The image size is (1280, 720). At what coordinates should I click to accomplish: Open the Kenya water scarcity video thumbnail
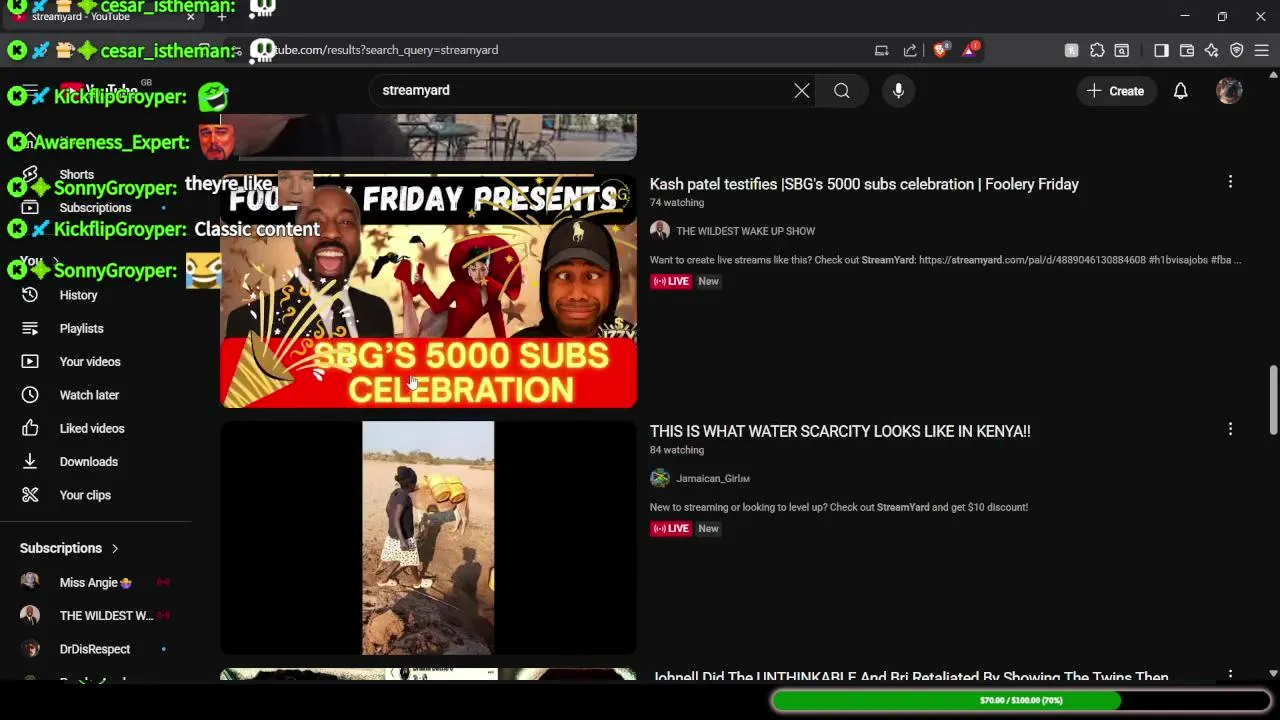point(428,538)
